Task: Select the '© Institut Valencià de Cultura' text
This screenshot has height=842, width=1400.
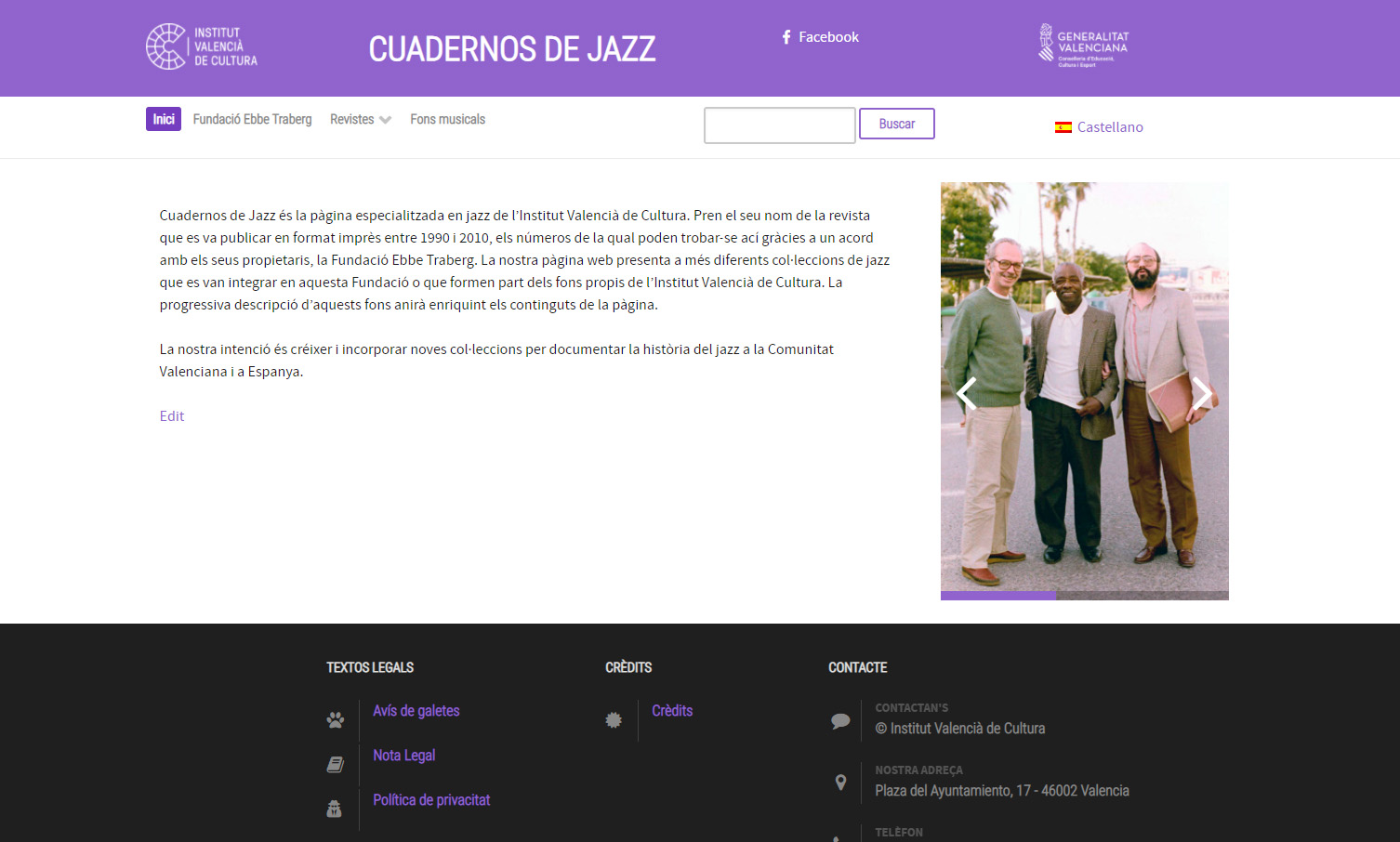Action: (960, 729)
